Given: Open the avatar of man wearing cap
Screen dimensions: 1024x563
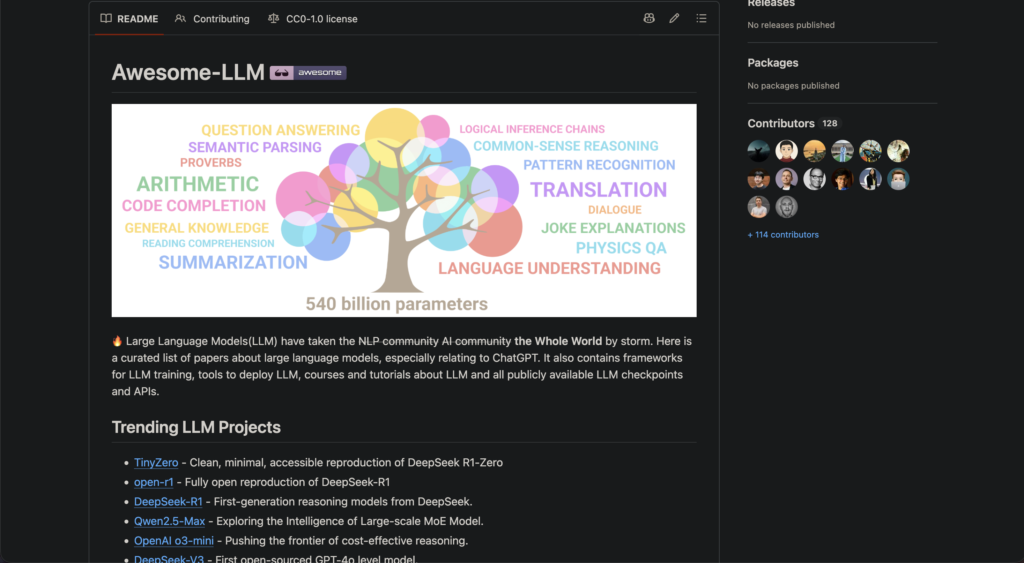Looking at the screenshot, I should (758, 179).
